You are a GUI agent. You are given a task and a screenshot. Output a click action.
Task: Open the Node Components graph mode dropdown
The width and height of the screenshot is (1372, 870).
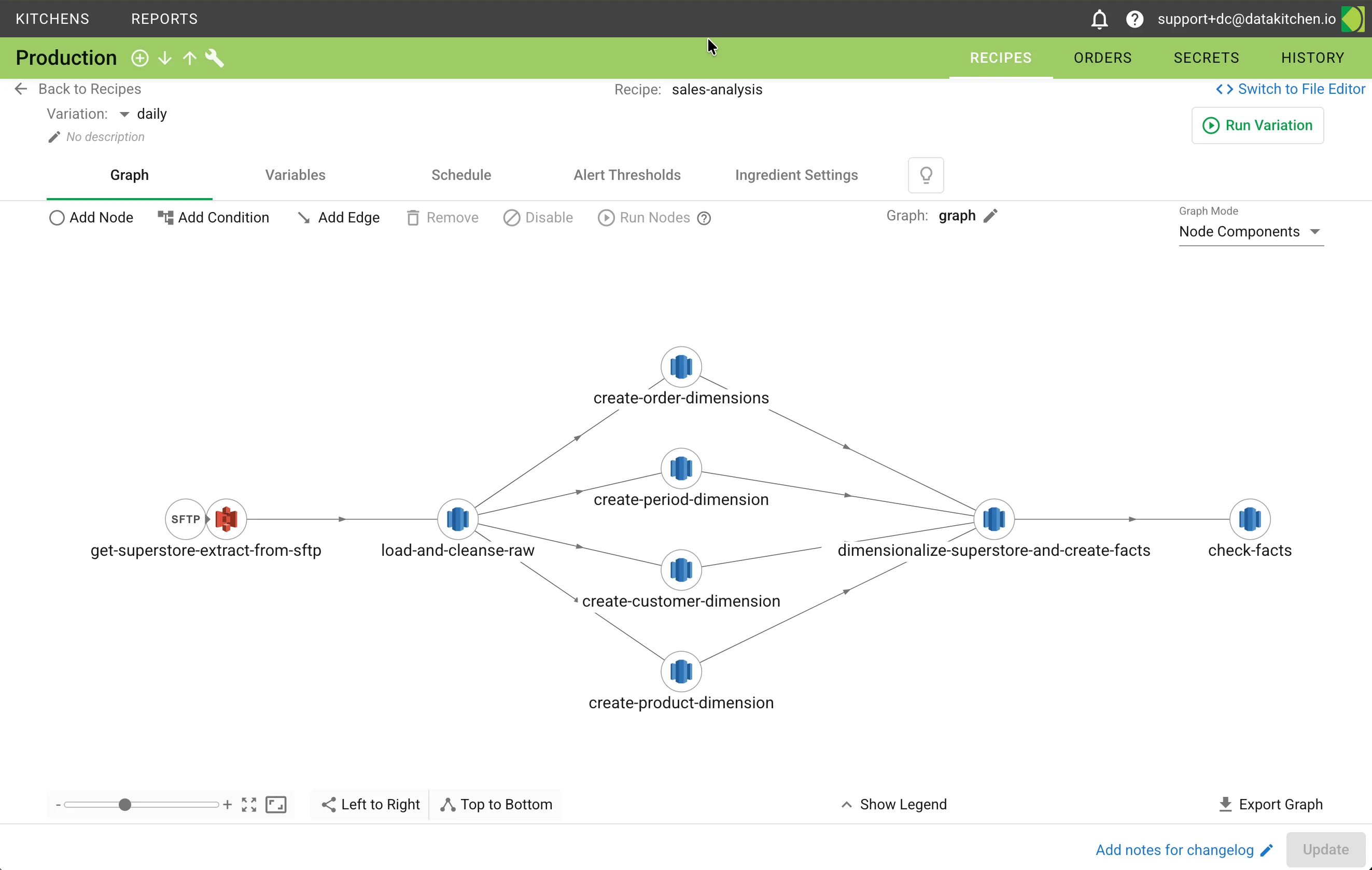(x=1250, y=232)
